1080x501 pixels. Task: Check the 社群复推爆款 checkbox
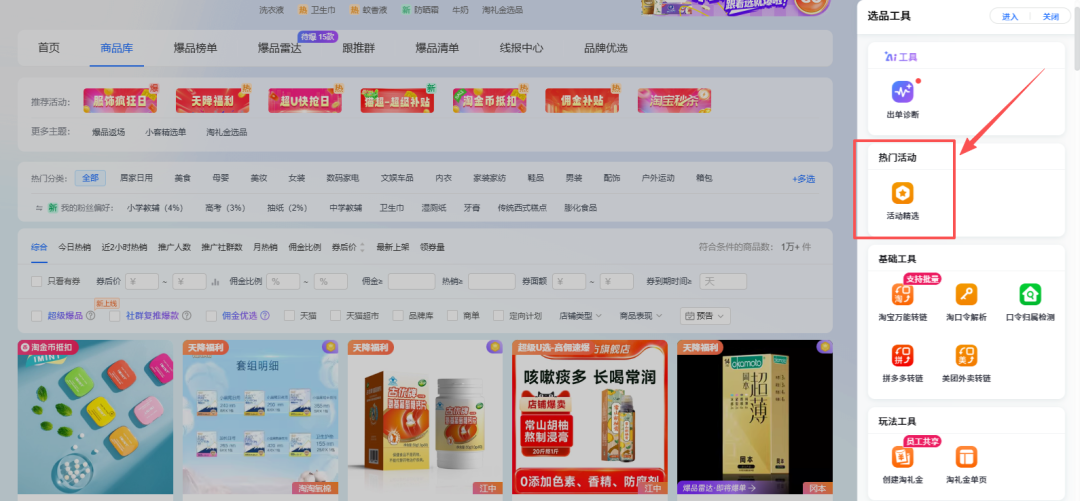coord(115,316)
